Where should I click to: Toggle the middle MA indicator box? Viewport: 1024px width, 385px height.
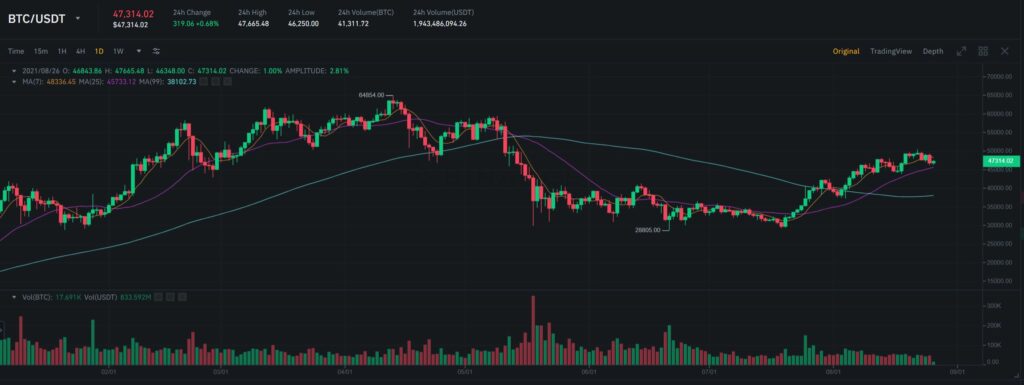click(216, 82)
